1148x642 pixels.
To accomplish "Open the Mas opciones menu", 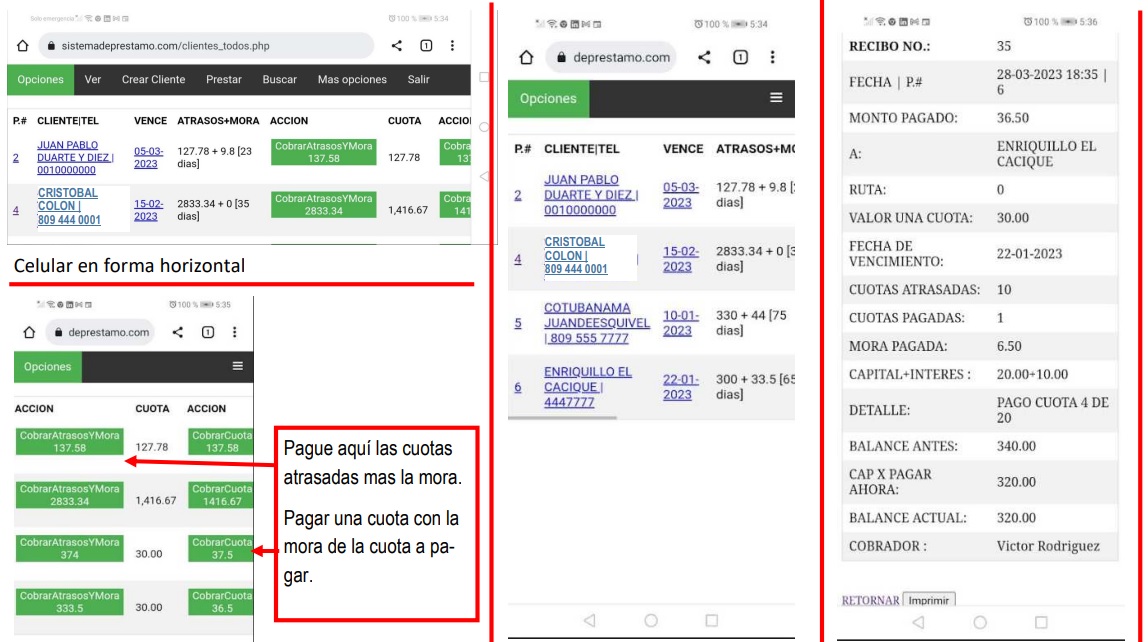I will pyautogui.click(x=352, y=80).
